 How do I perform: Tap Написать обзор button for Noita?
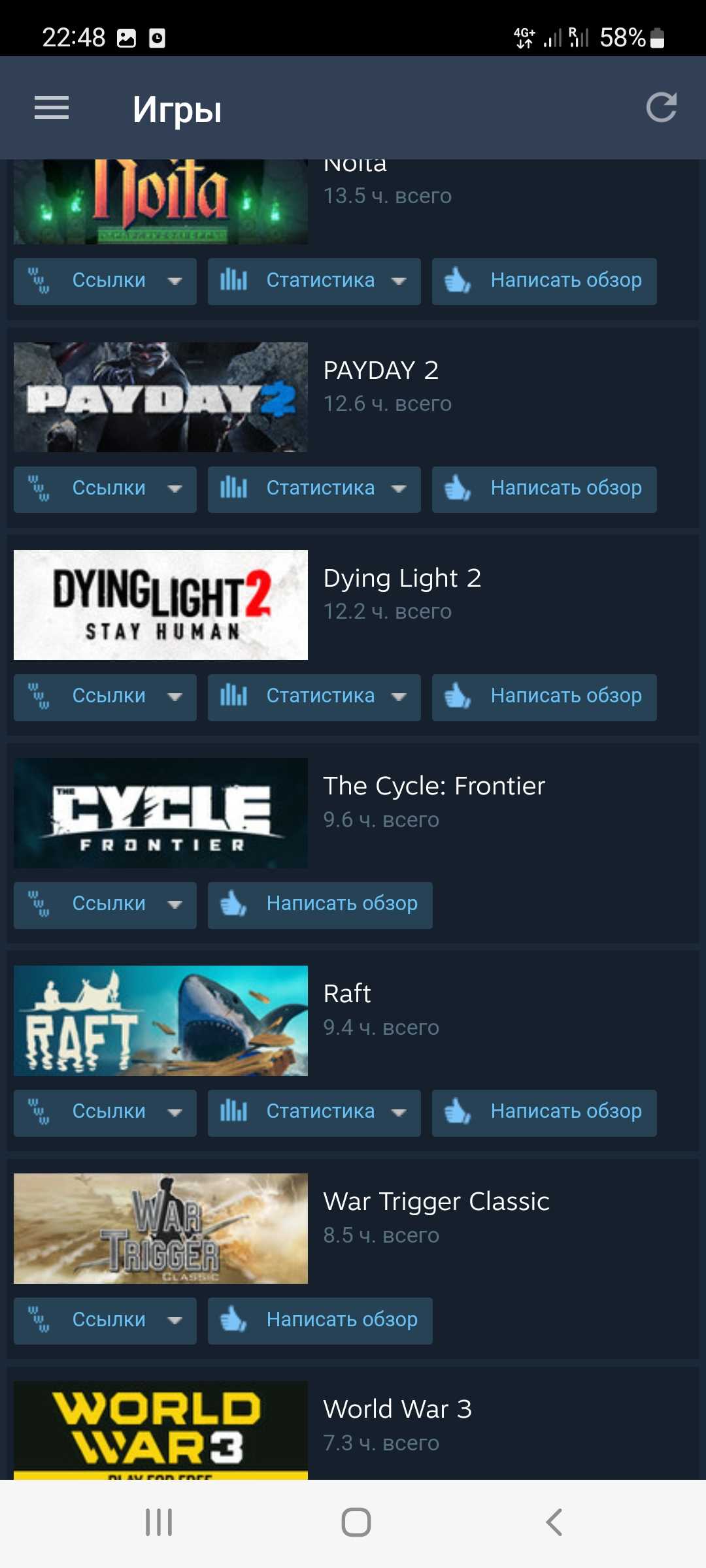[x=545, y=282]
